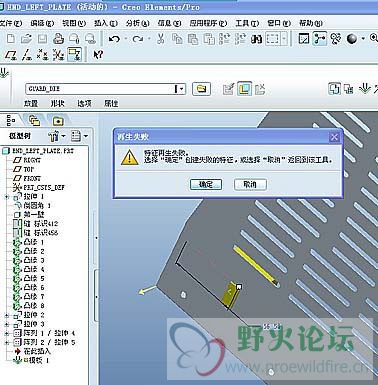The width and height of the screenshot is (378, 385).
Task: Click the What's This help pointer icon
Action: [x=98, y=54]
